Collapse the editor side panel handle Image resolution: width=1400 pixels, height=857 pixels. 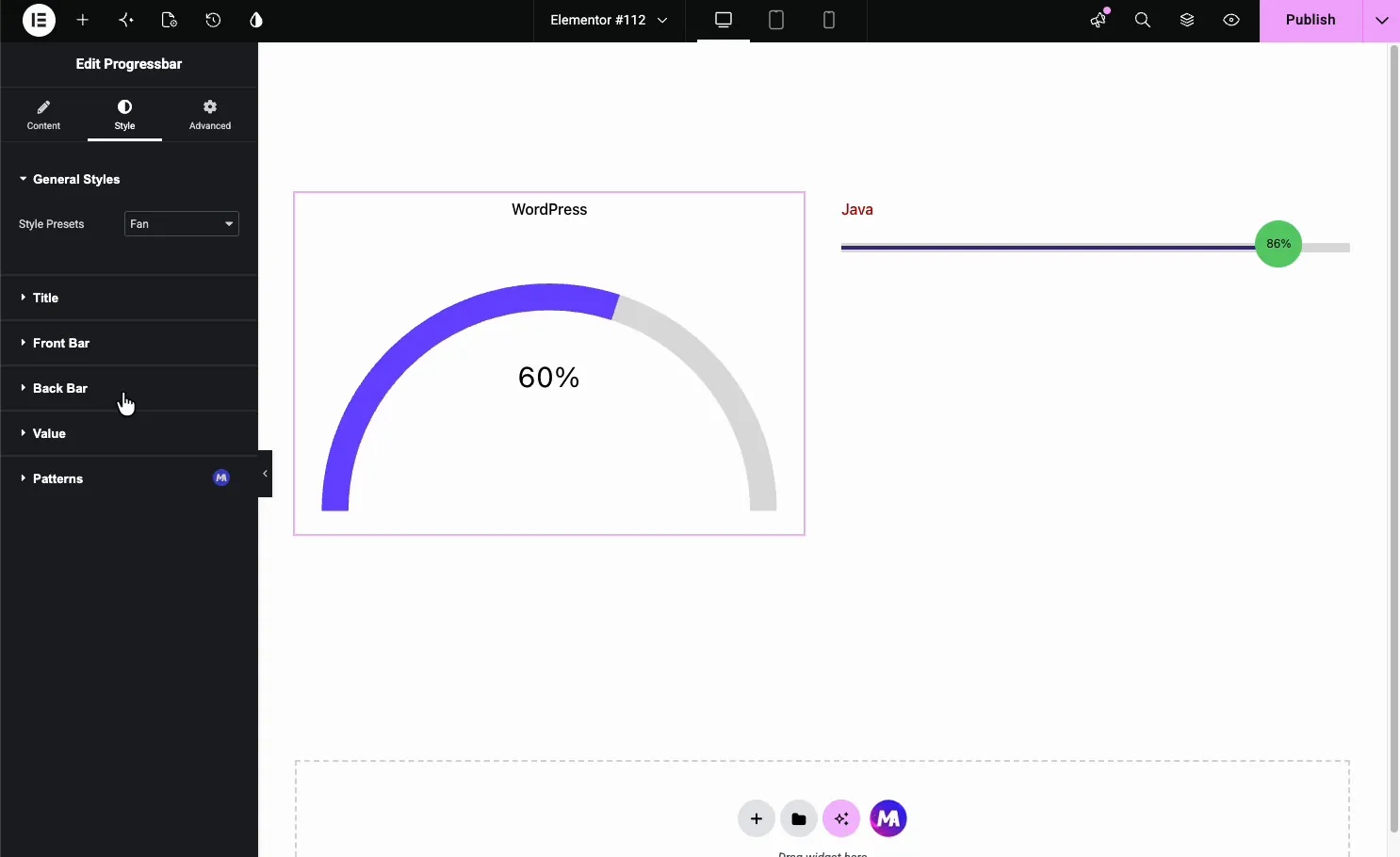[x=265, y=474]
